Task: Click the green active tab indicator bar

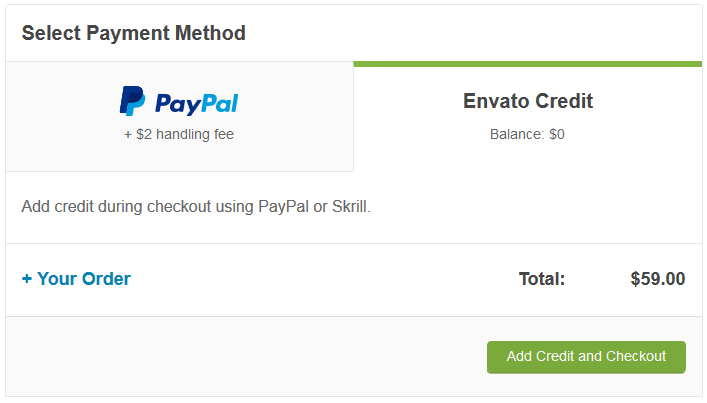Action: pos(528,64)
